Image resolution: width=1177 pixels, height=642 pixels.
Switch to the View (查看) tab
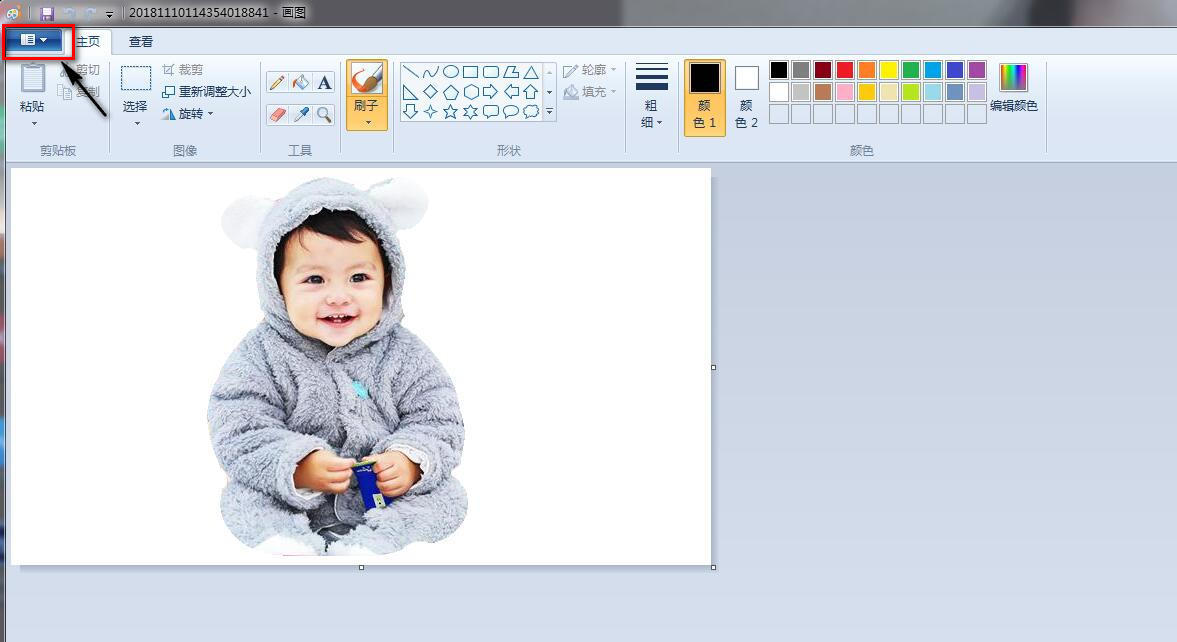(x=140, y=41)
